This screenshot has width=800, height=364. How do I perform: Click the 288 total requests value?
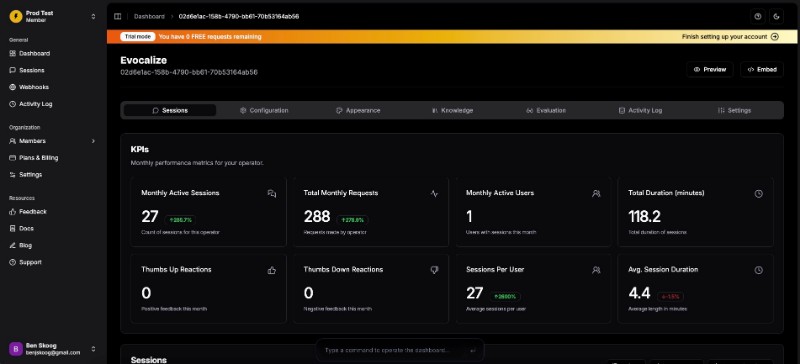tap(317, 216)
